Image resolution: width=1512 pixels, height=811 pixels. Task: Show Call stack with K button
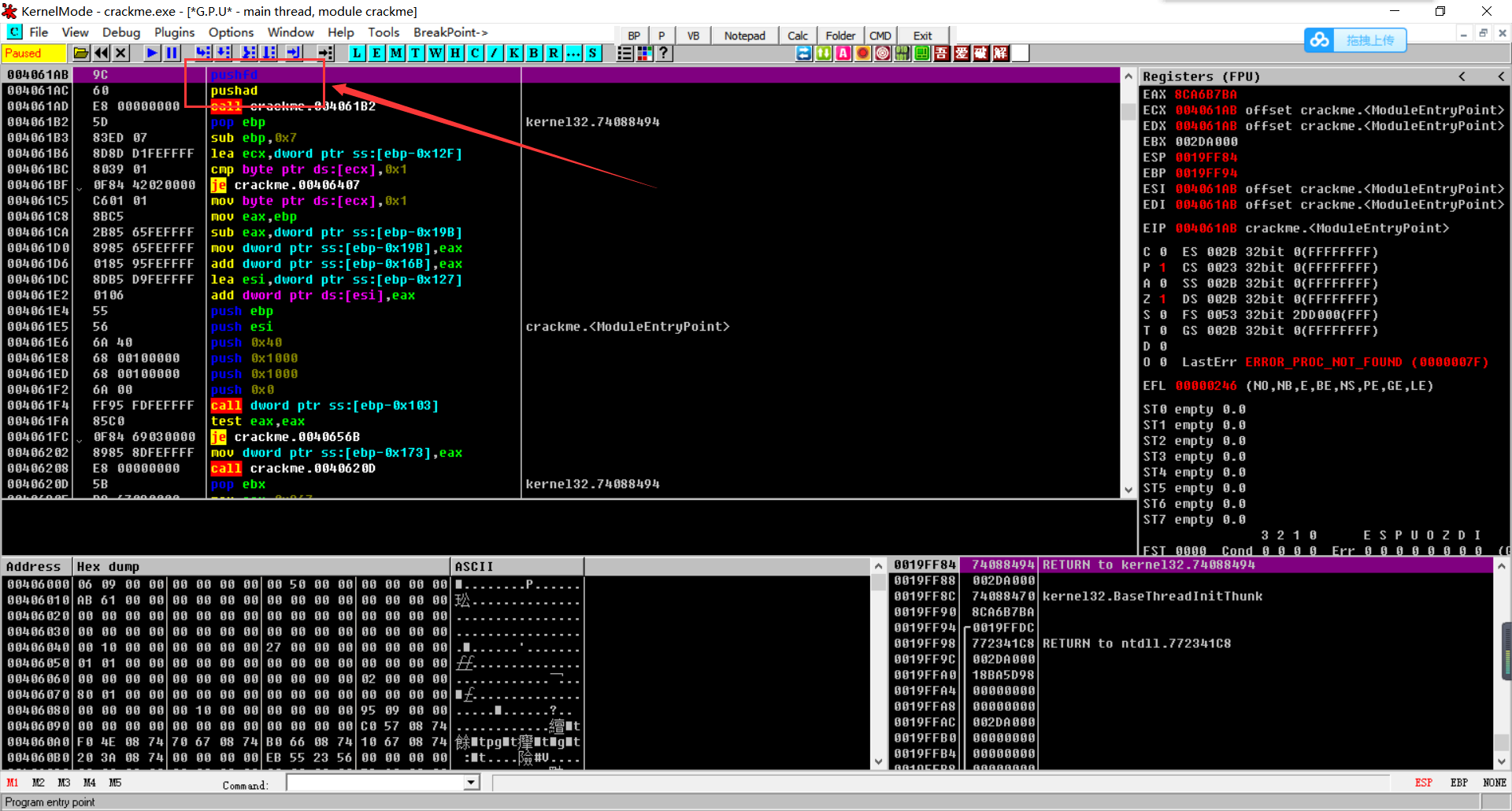pos(514,53)
